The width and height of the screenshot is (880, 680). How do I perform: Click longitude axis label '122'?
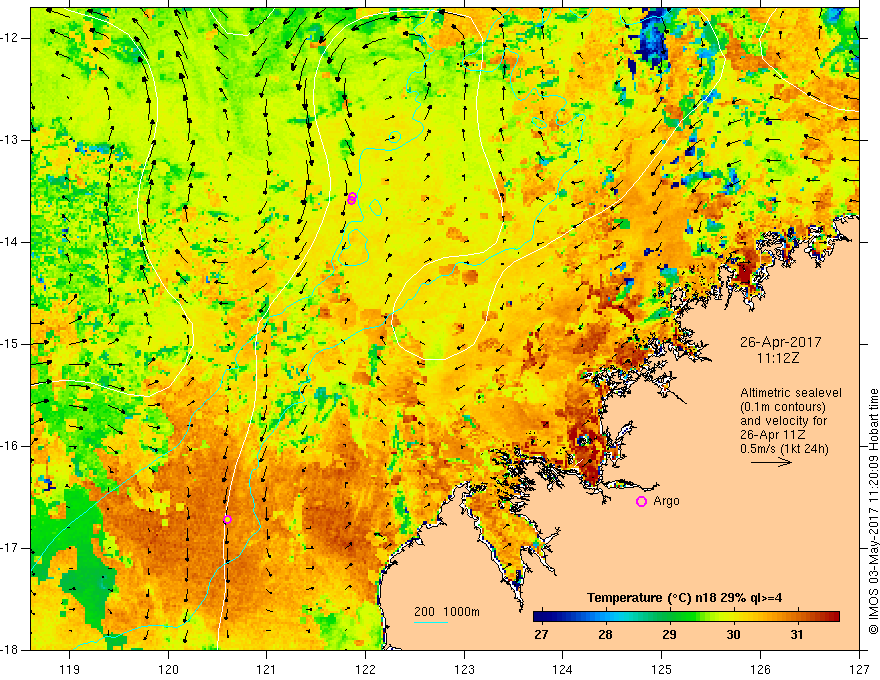tap(365, 669)
